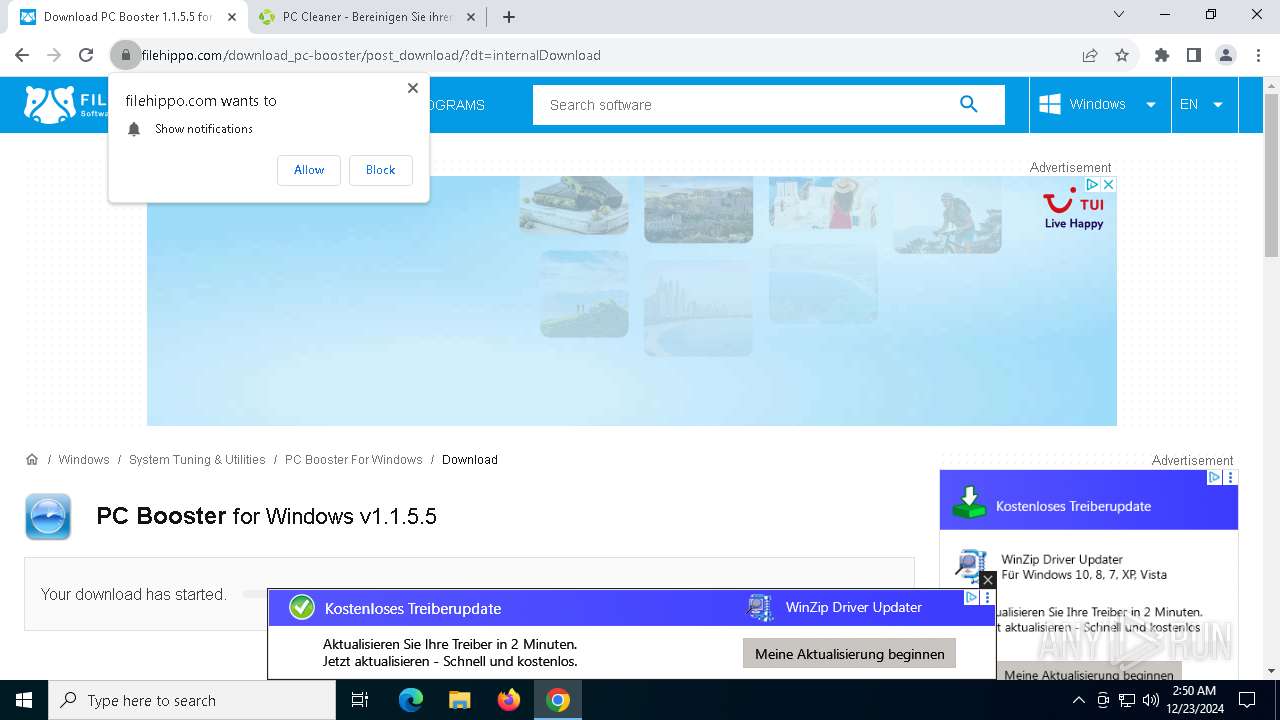This screenshot has width=1280, height=720.
Task: Toggle the Chrome side panel
Action: pyautogui.click(x=1193, y=55)
